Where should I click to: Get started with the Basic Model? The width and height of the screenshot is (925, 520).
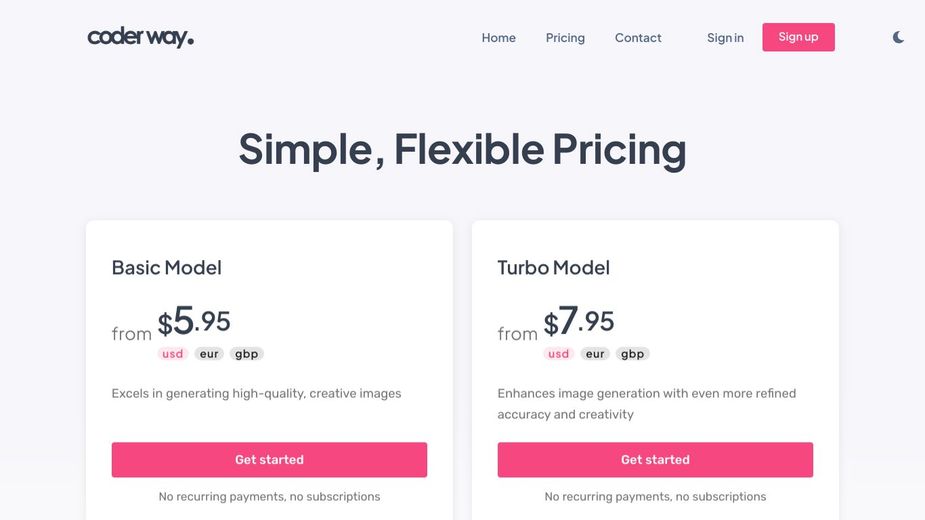(x=269, y=460)
